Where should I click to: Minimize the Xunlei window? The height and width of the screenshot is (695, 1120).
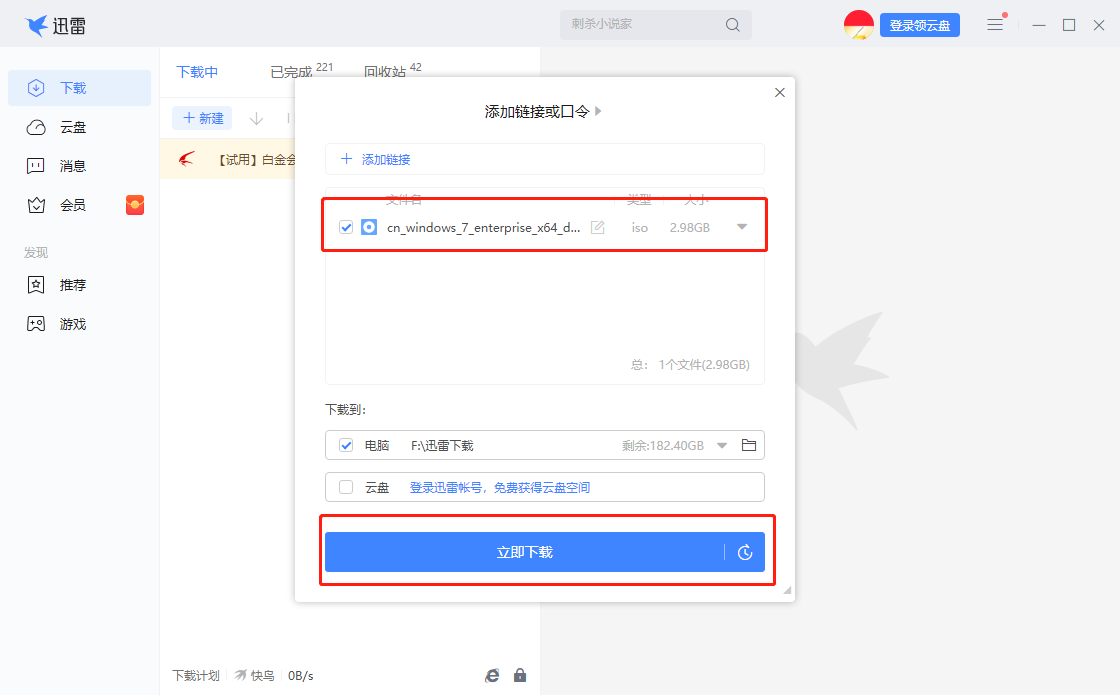tap(1039, 25)
